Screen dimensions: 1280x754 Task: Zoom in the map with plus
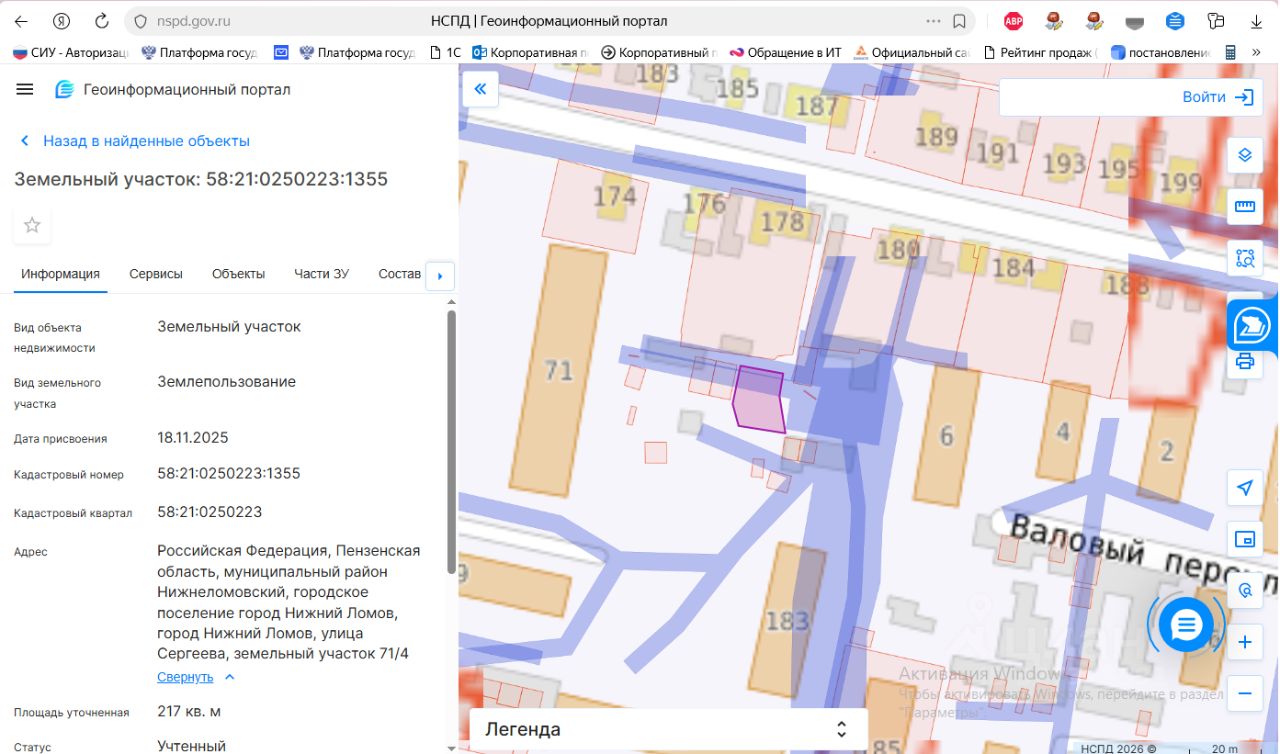pyautogui.click(x=1245, y=642)
